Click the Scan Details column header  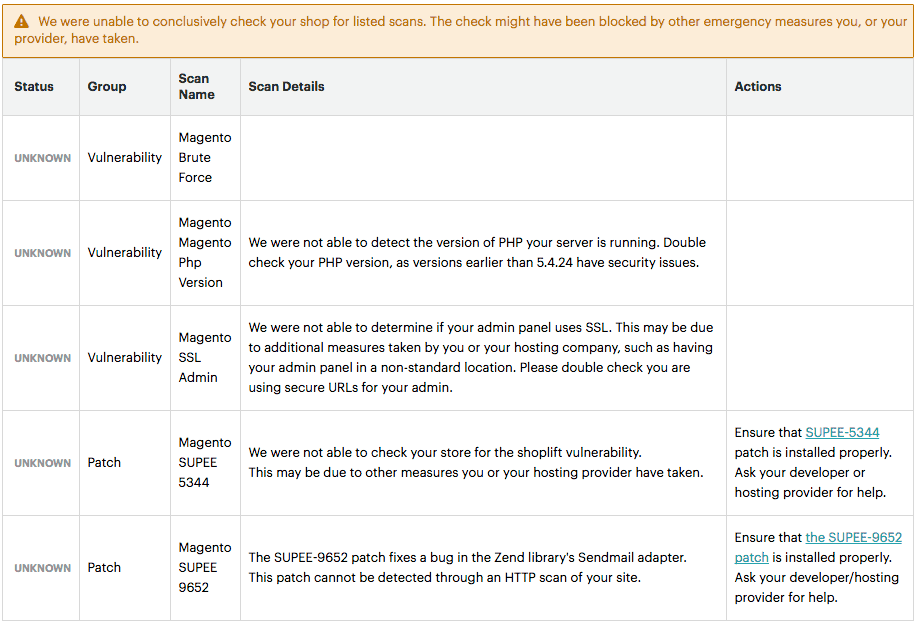pos(286,87)
